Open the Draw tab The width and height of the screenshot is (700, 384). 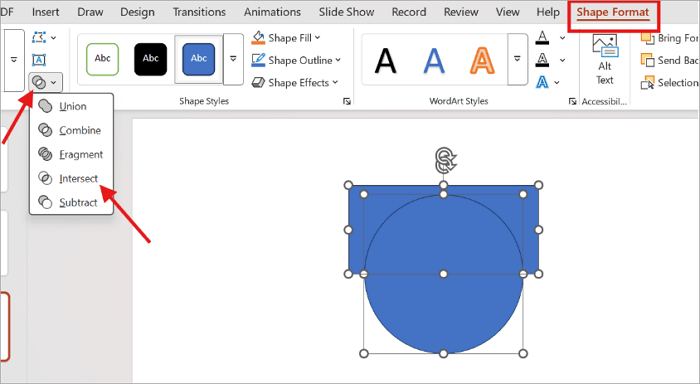[x=90, y=12]
